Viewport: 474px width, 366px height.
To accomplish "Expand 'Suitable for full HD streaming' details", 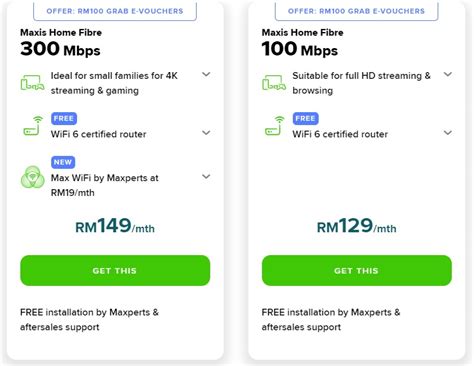I will pos(448,74).
